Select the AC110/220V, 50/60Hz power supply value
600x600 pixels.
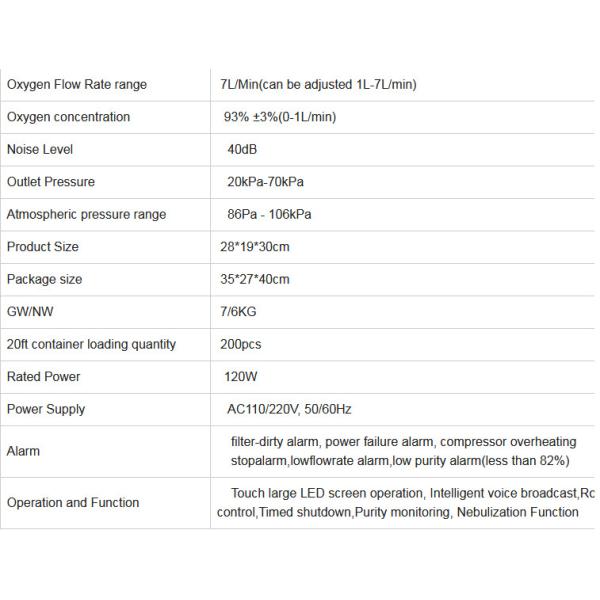pos(290,409)
